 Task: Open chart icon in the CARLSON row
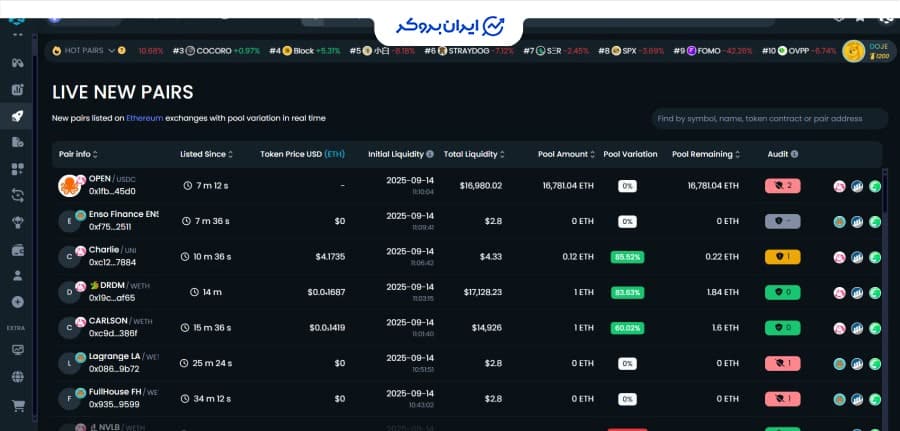[x=857, y=327]
